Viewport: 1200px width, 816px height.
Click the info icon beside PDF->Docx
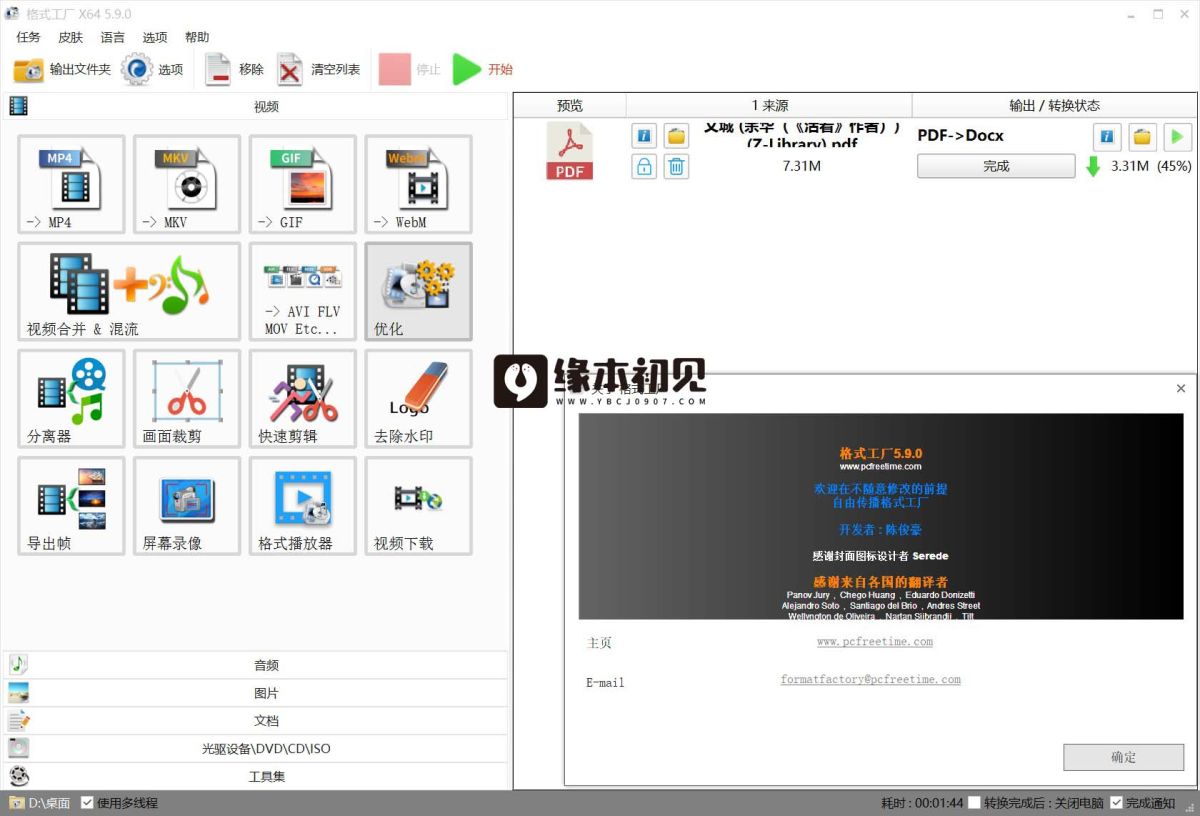click(x=1107, y=136)
